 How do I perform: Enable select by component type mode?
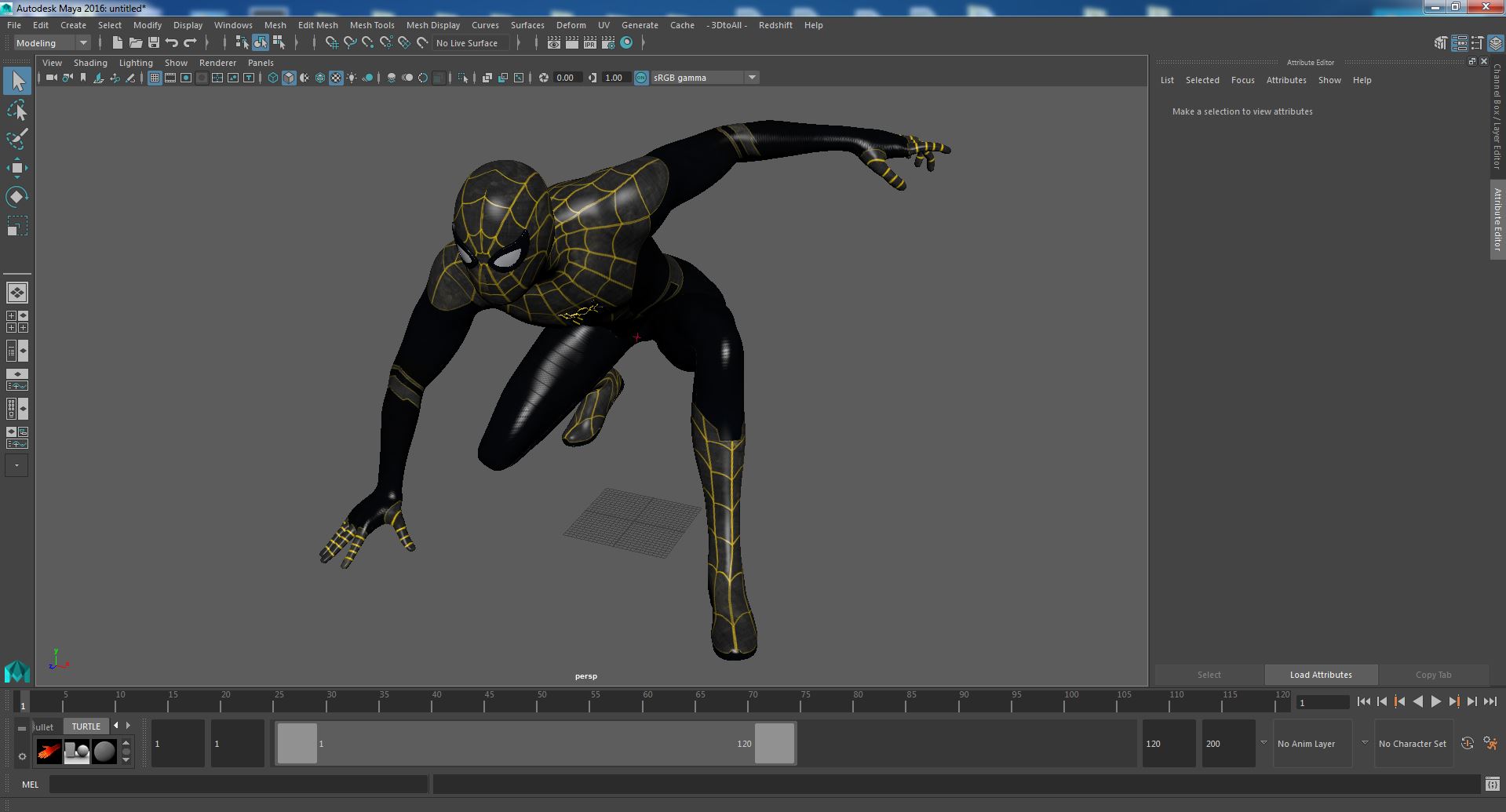(279, 43)
